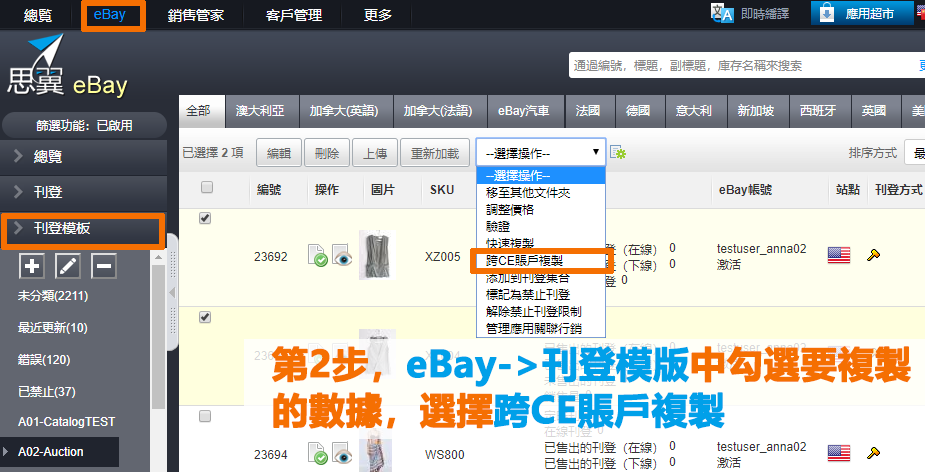Remove folder using the minus icon
This screenshot has height=472, width=925.
(104, 266)
